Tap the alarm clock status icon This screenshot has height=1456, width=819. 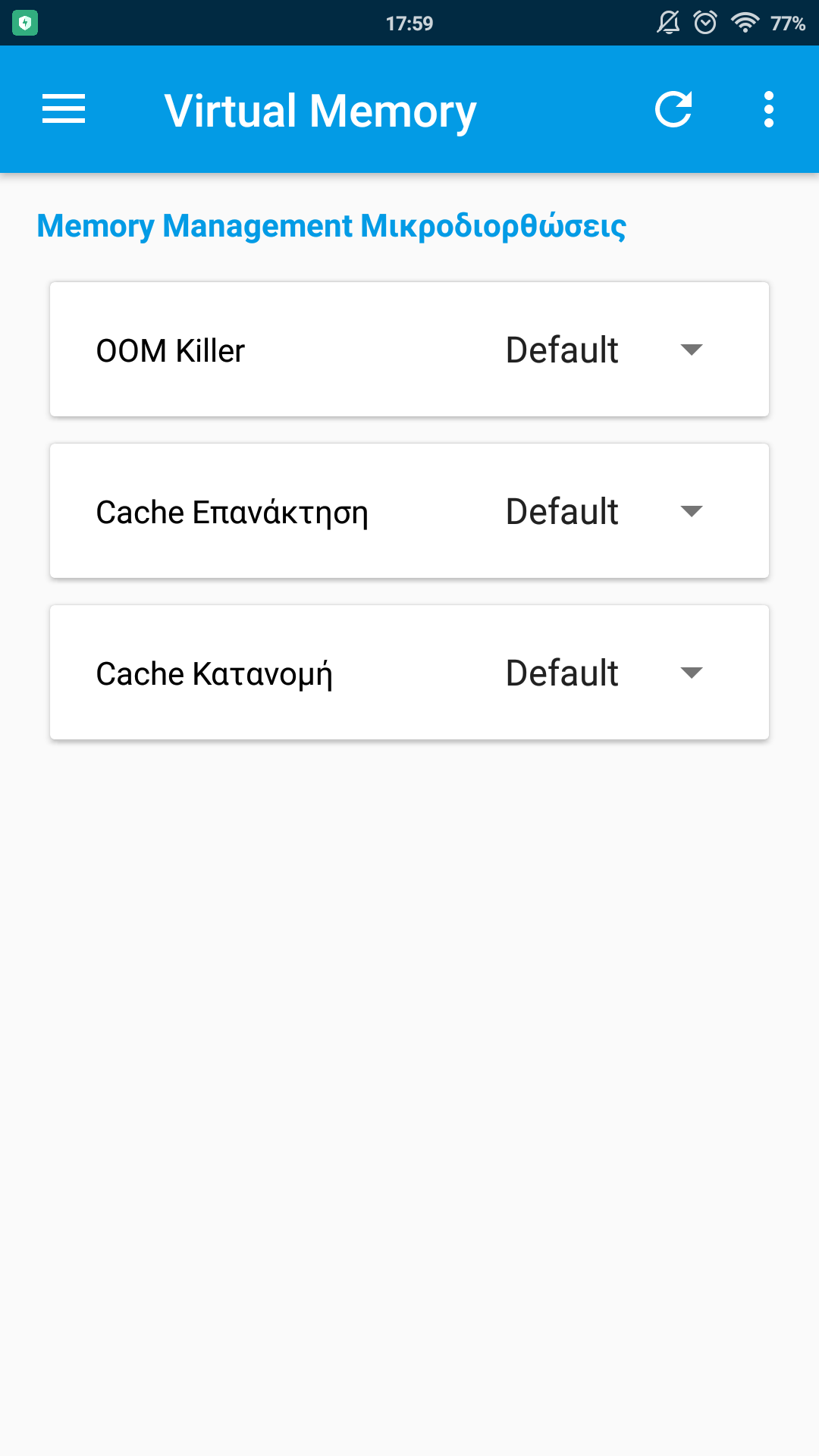click(x=705, y=23)
